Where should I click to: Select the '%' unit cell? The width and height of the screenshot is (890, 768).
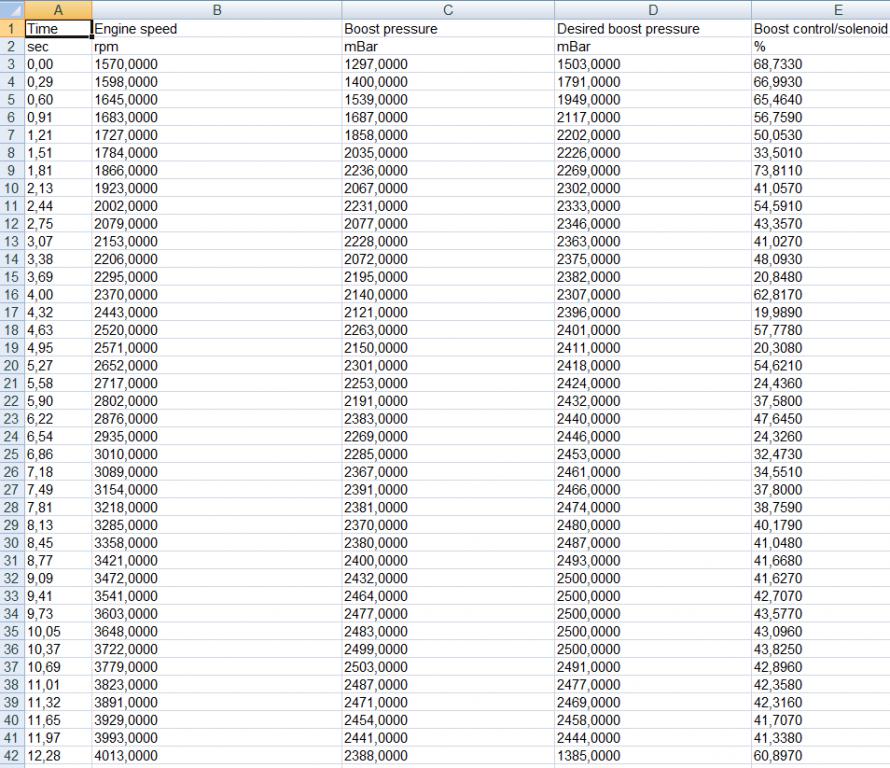[x=820, y=47]
